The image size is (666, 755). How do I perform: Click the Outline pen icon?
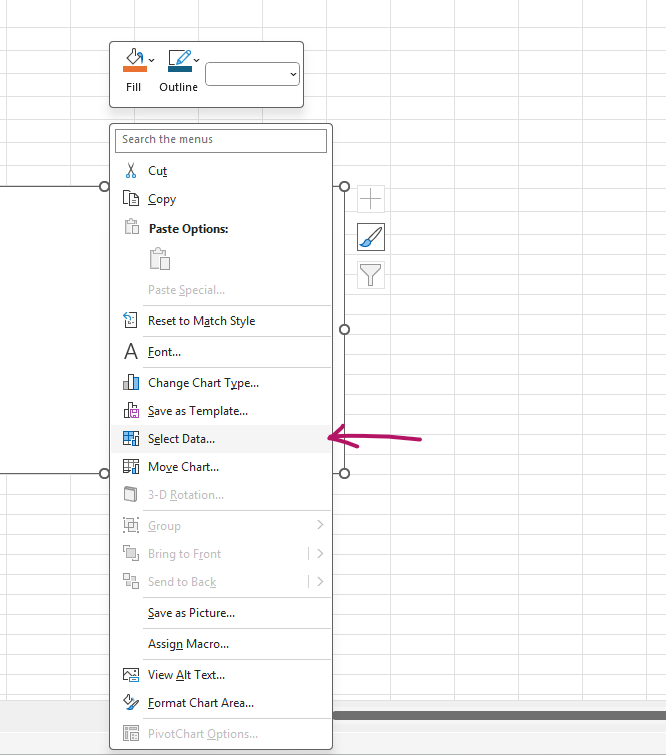[180, 57]
